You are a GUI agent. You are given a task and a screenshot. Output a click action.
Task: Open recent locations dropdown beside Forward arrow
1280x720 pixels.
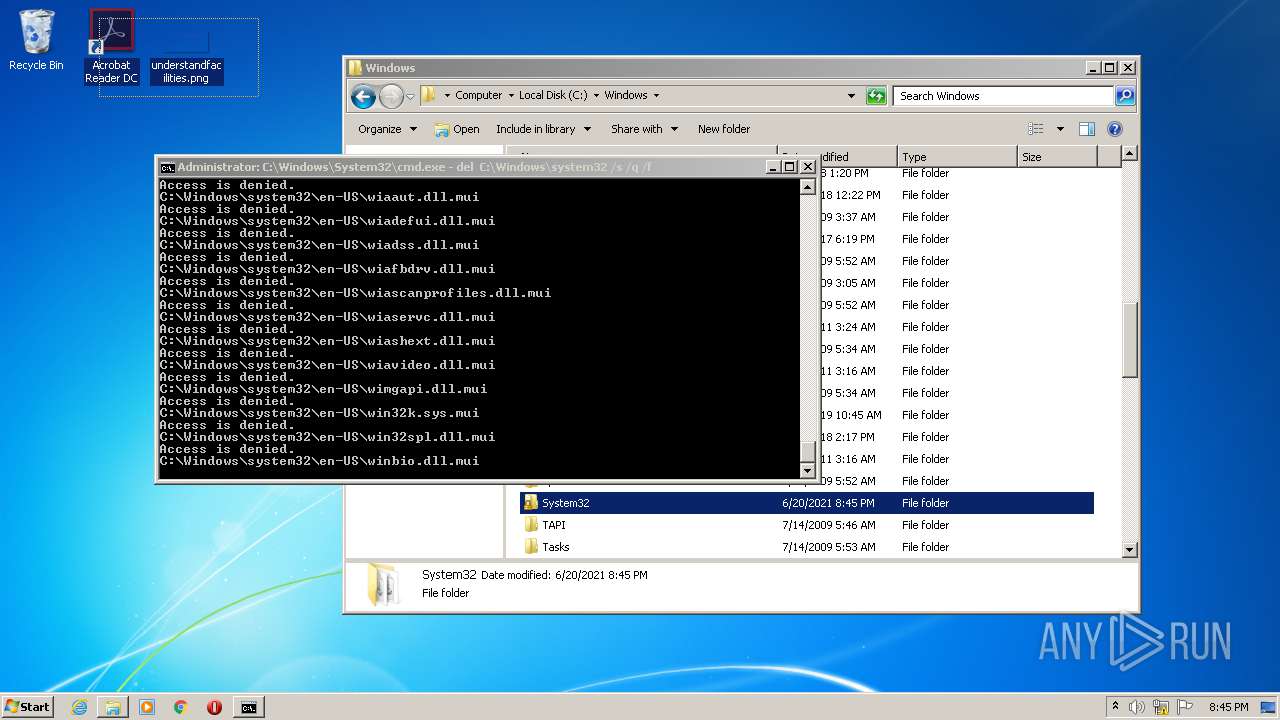point(410,97)
